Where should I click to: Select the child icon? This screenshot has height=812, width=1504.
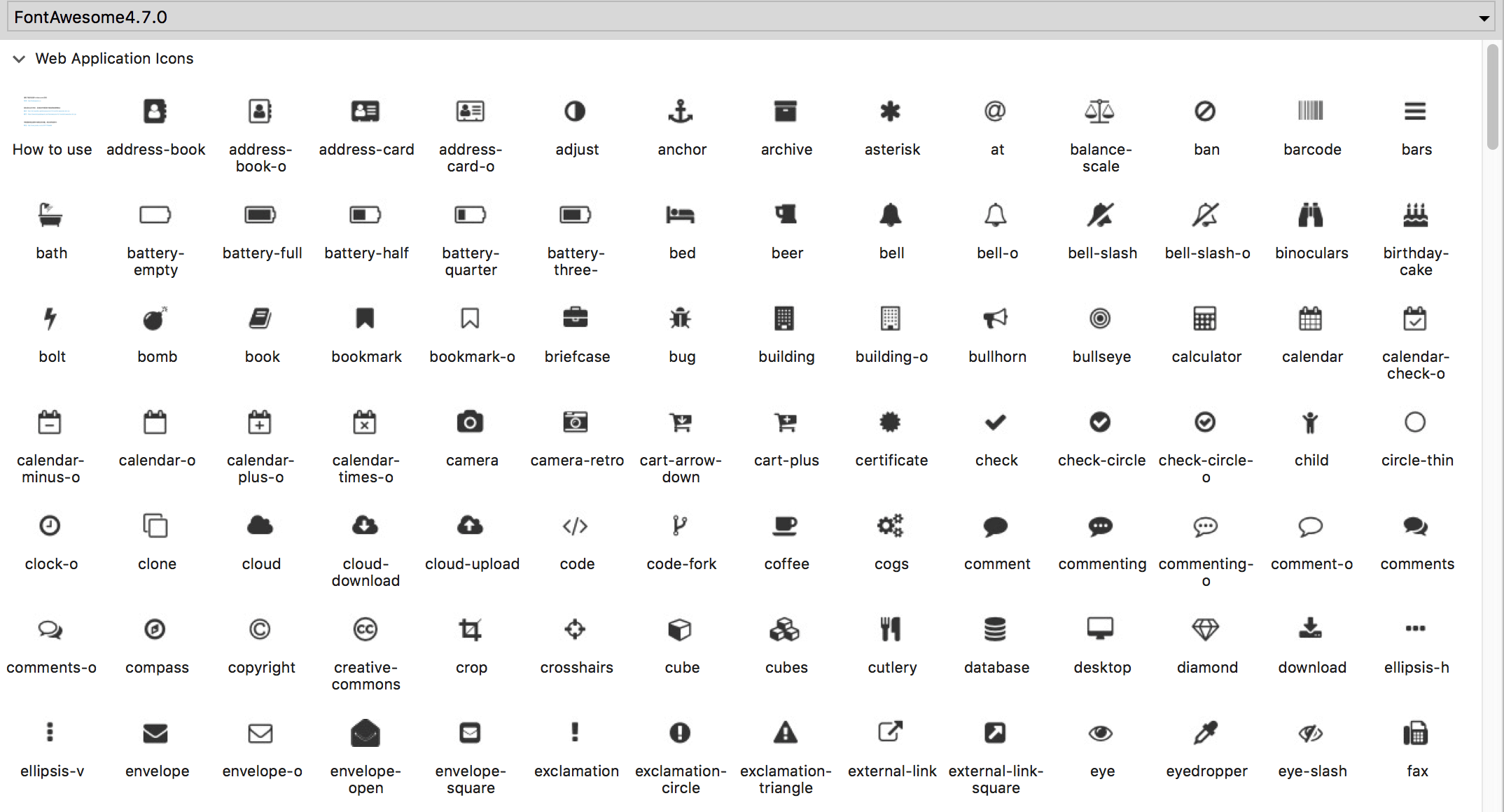(1310, 422)
